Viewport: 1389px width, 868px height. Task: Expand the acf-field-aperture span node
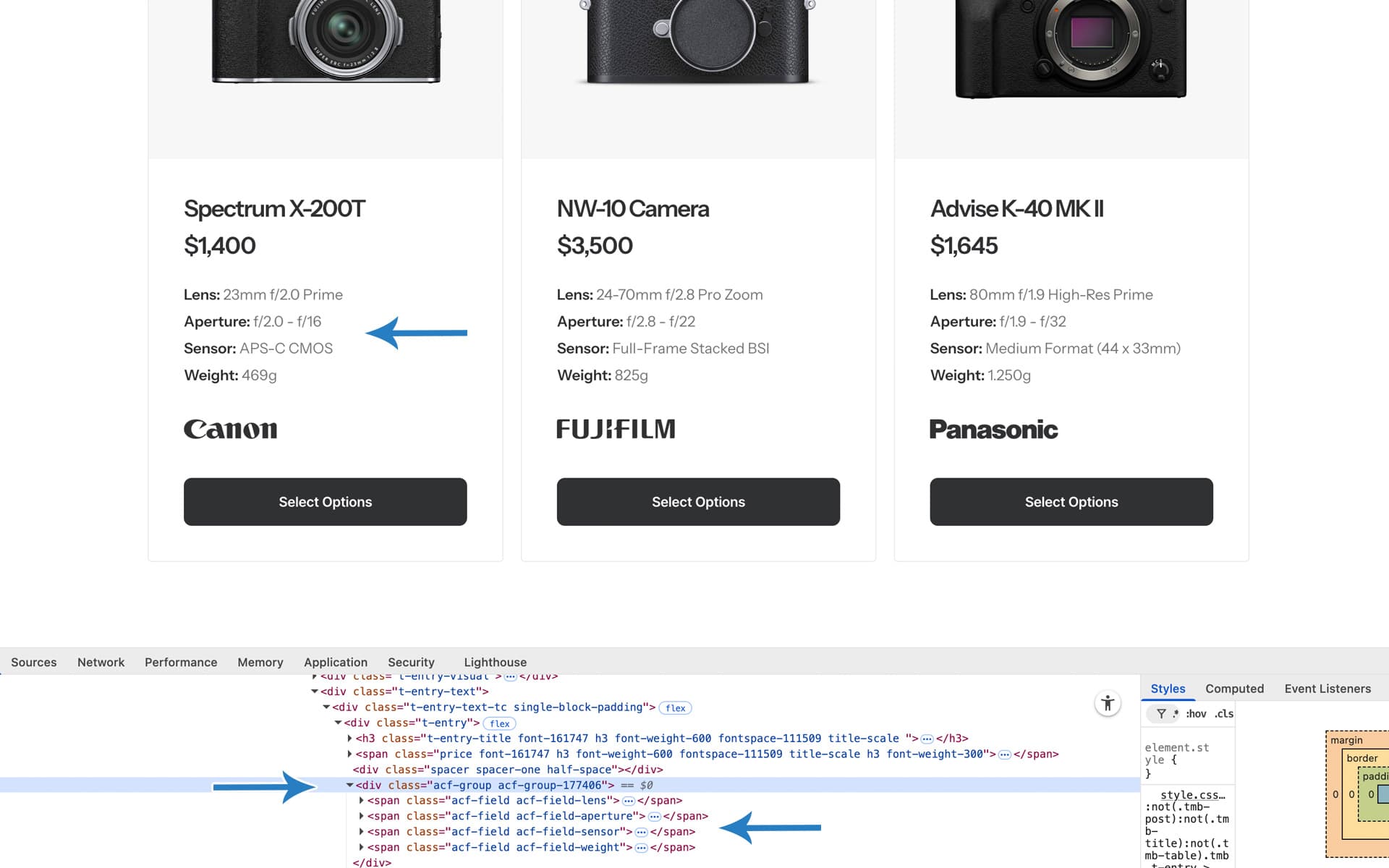361,817
